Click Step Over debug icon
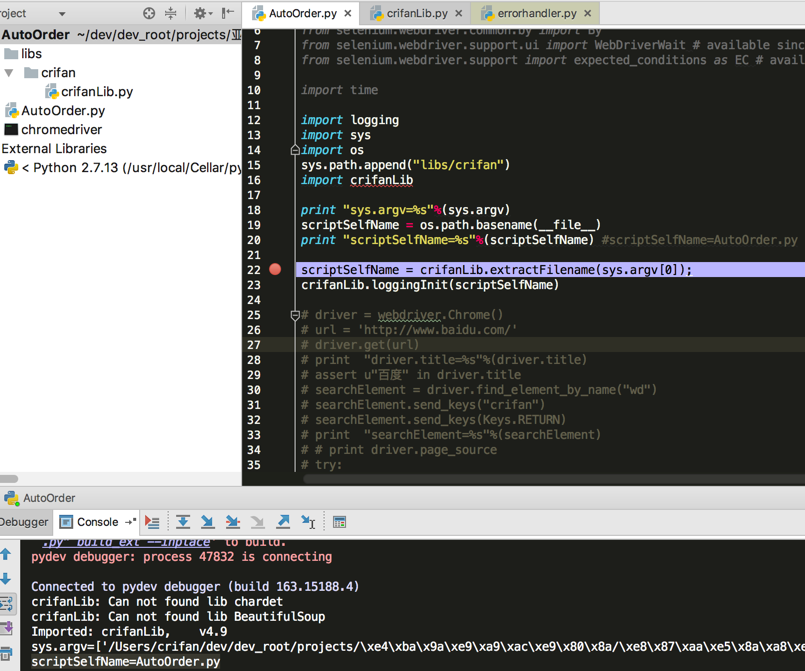 coord(183,522)
